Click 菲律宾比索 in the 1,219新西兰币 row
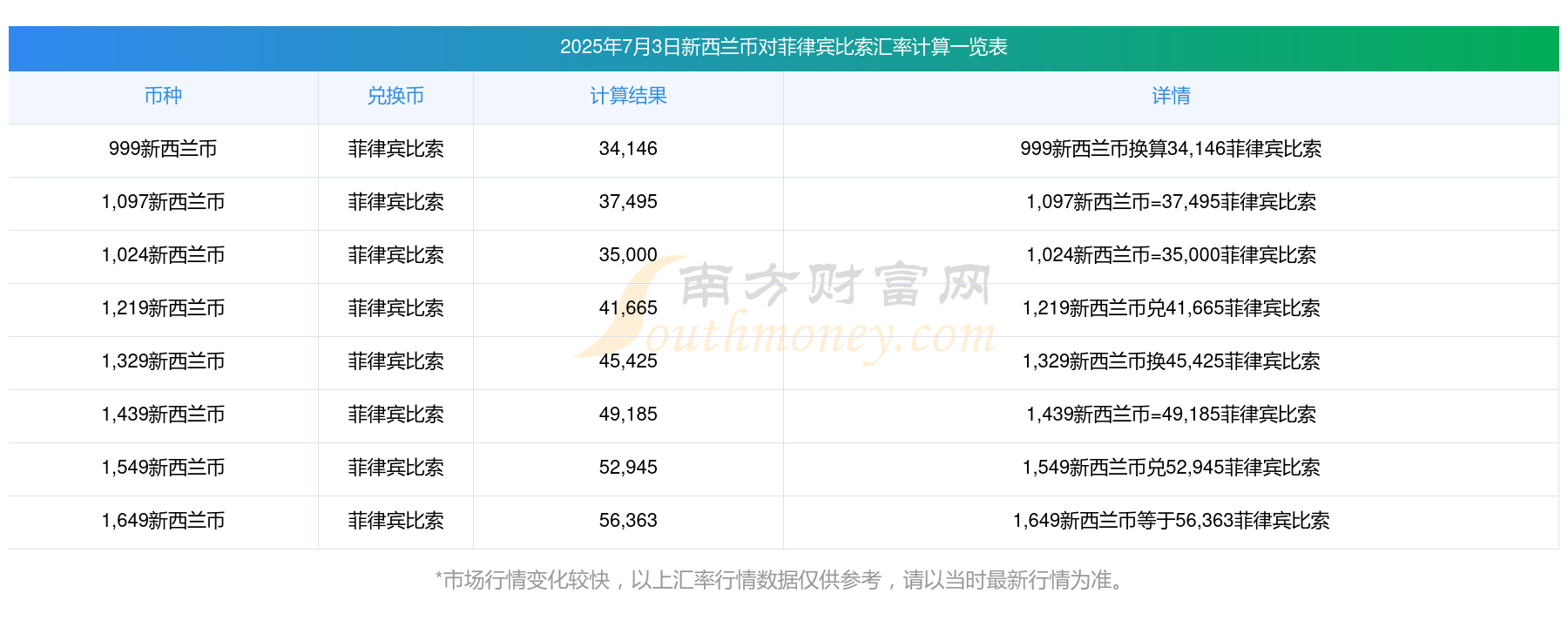Screen dimensions: 1568x627 tap(395, 308)
